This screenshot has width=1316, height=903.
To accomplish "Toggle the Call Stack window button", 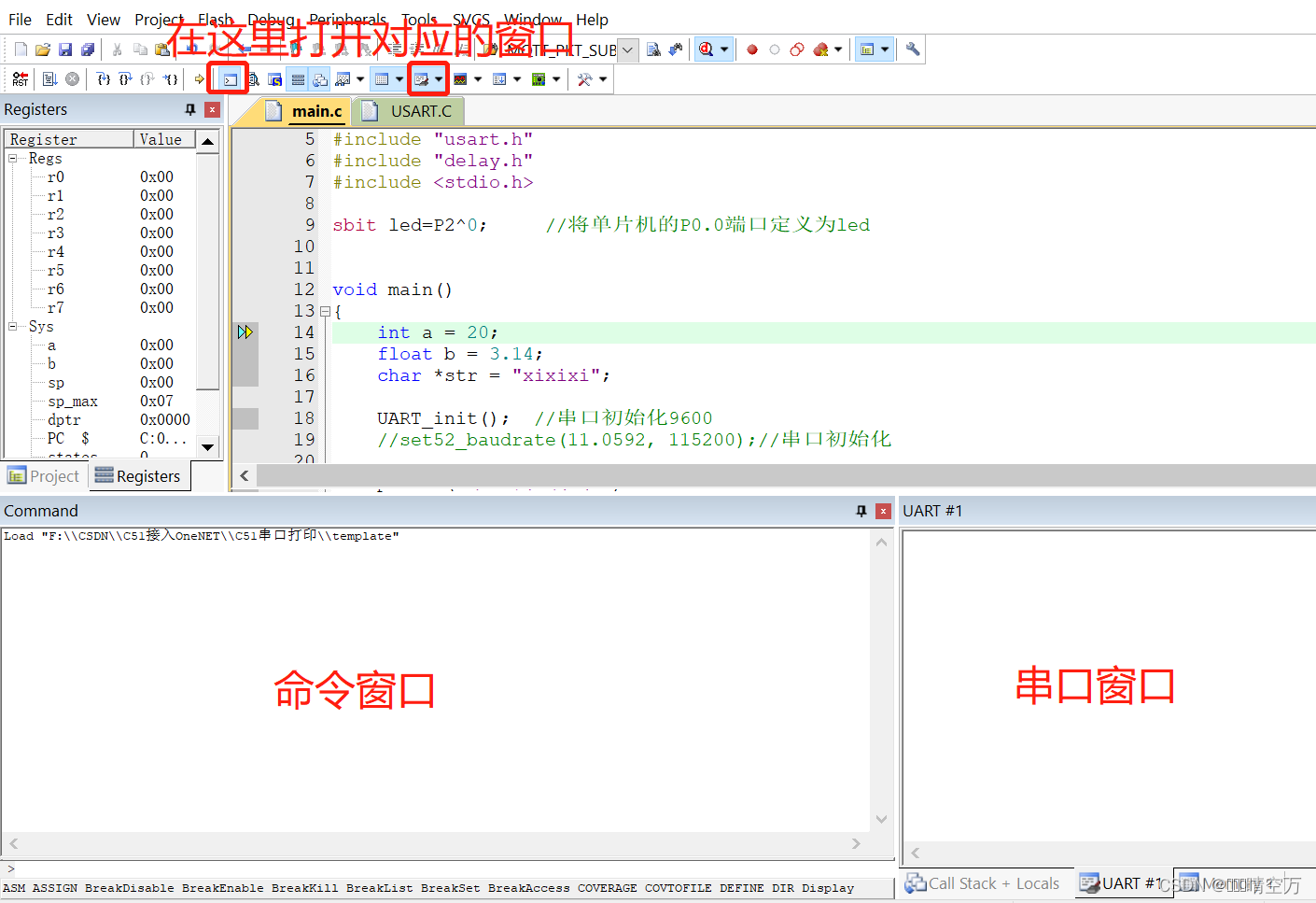I will click(320, 79).
